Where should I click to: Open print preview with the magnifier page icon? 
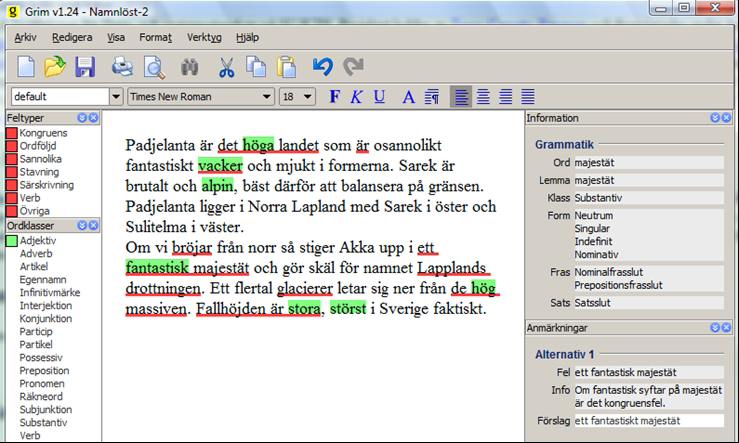point(154,67)
